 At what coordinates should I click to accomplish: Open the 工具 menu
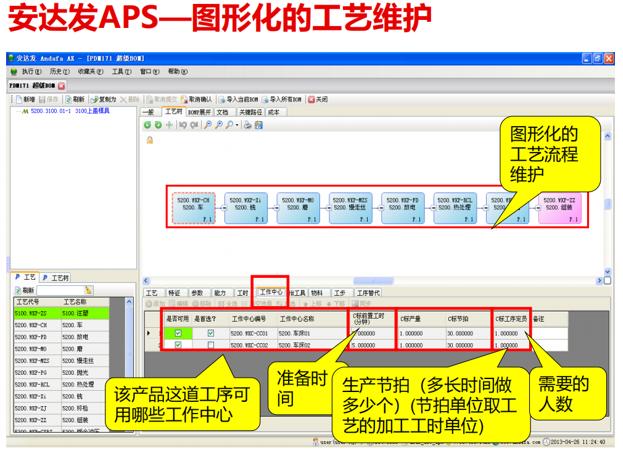122,72
